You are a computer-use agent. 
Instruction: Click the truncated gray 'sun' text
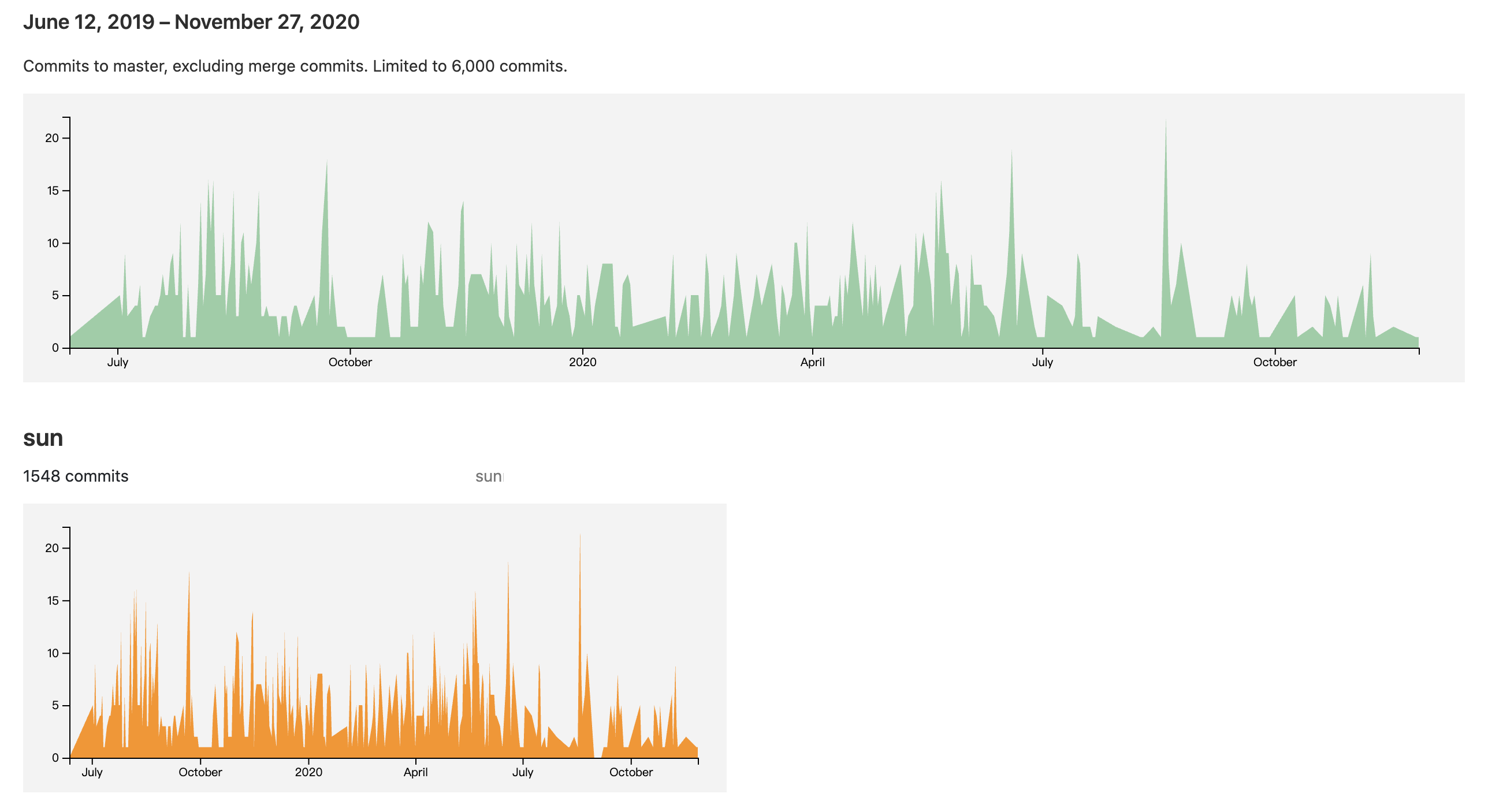coord(489,476)
